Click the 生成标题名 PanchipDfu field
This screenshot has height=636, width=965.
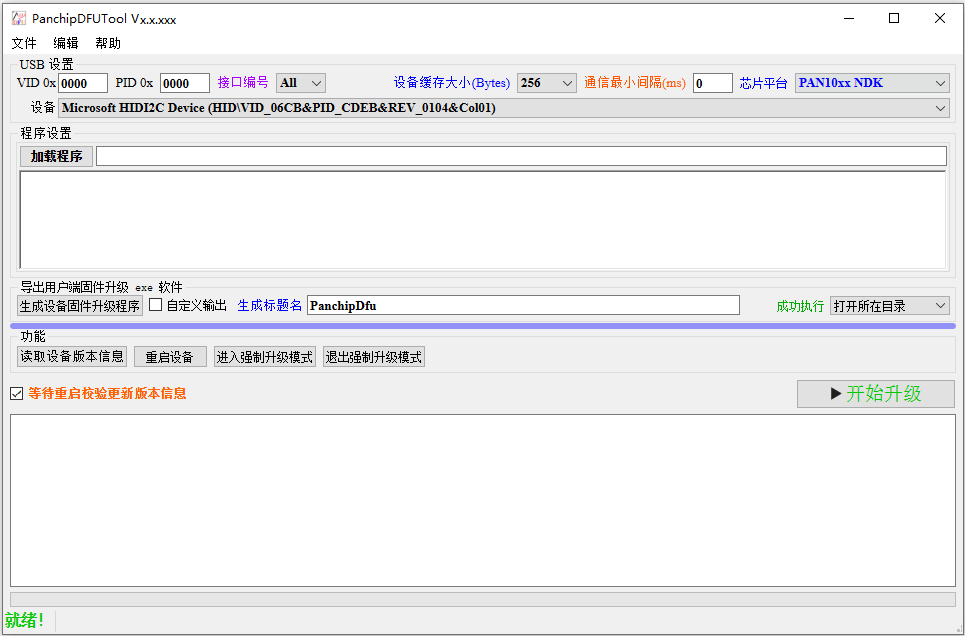(523, 305)
